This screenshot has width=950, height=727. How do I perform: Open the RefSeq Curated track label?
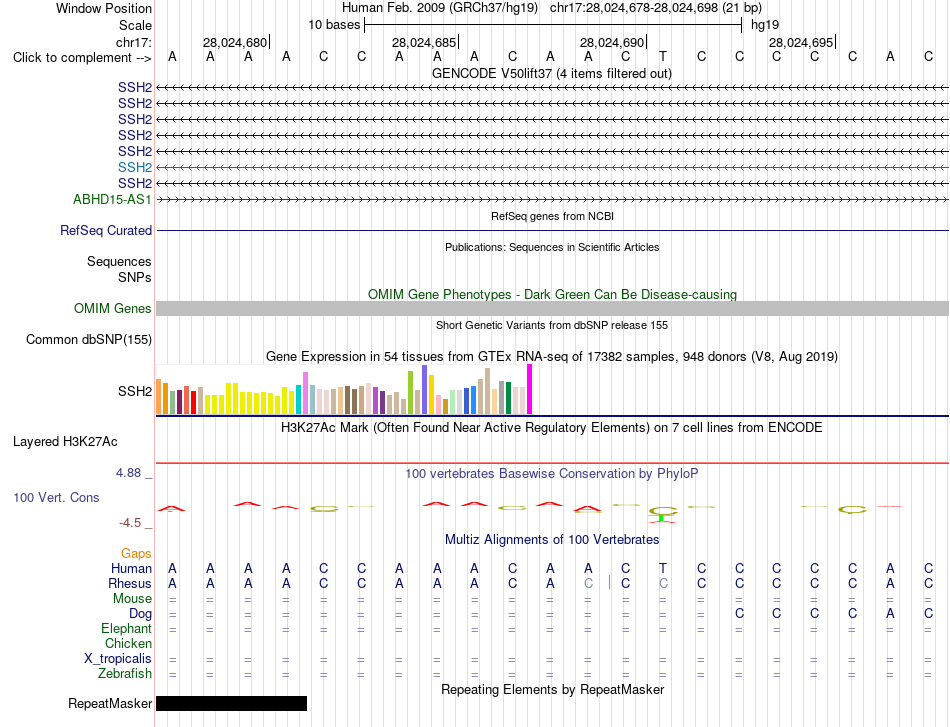tap(106, 230)
